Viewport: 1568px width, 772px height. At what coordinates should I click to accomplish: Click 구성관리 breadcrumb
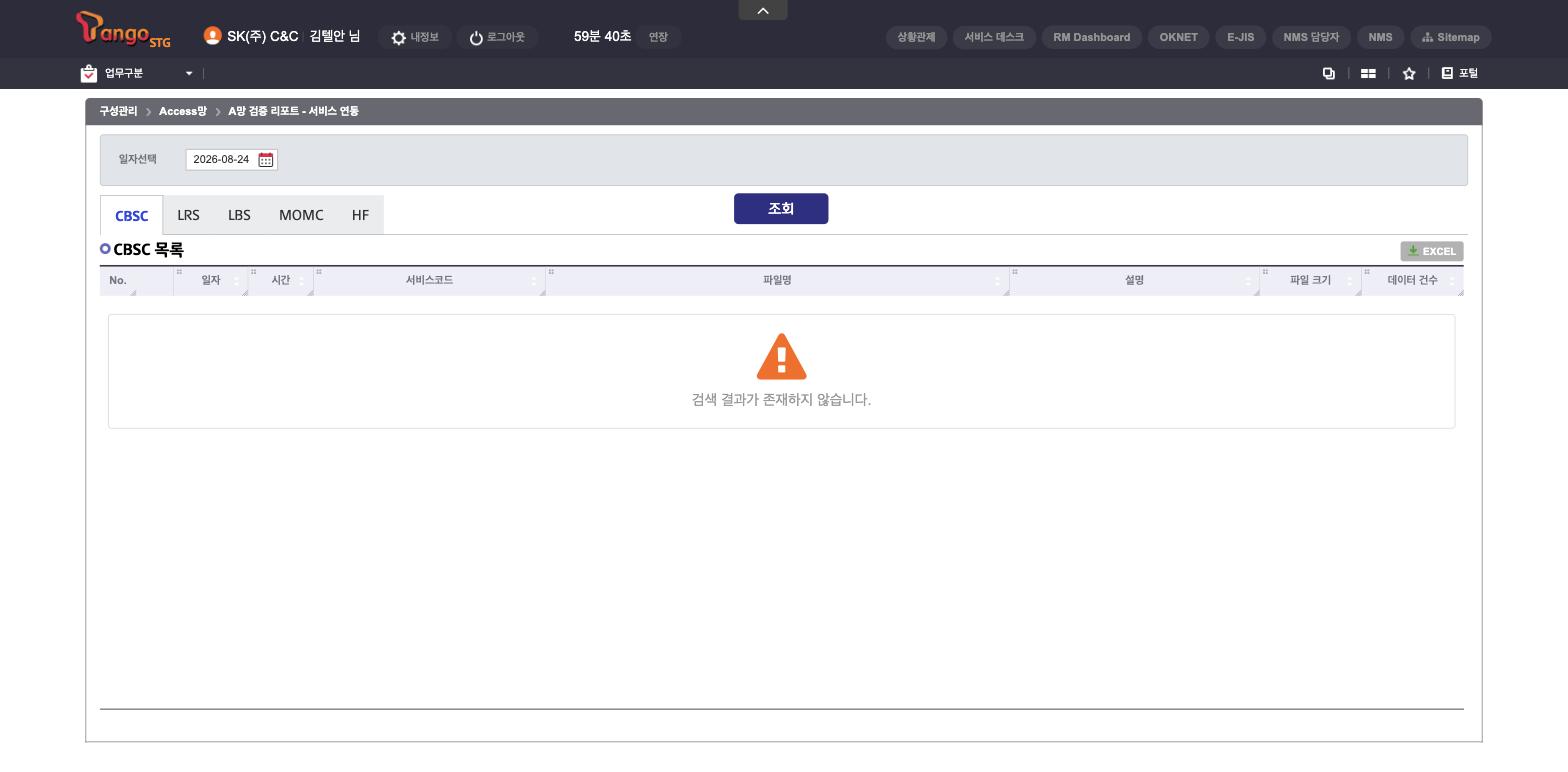point(118,111)
